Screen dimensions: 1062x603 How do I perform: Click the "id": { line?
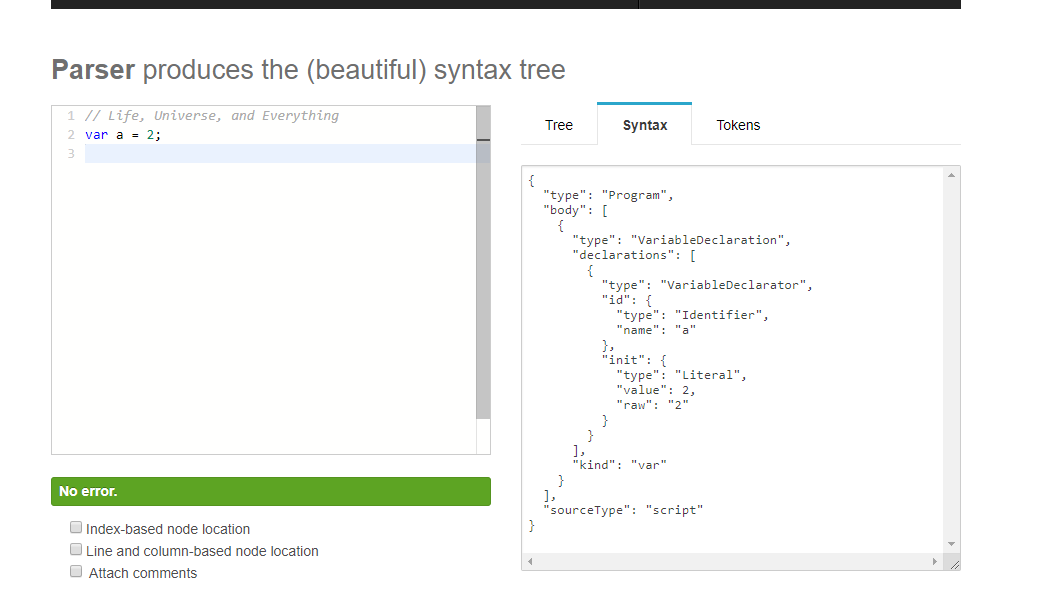(626, 300)
